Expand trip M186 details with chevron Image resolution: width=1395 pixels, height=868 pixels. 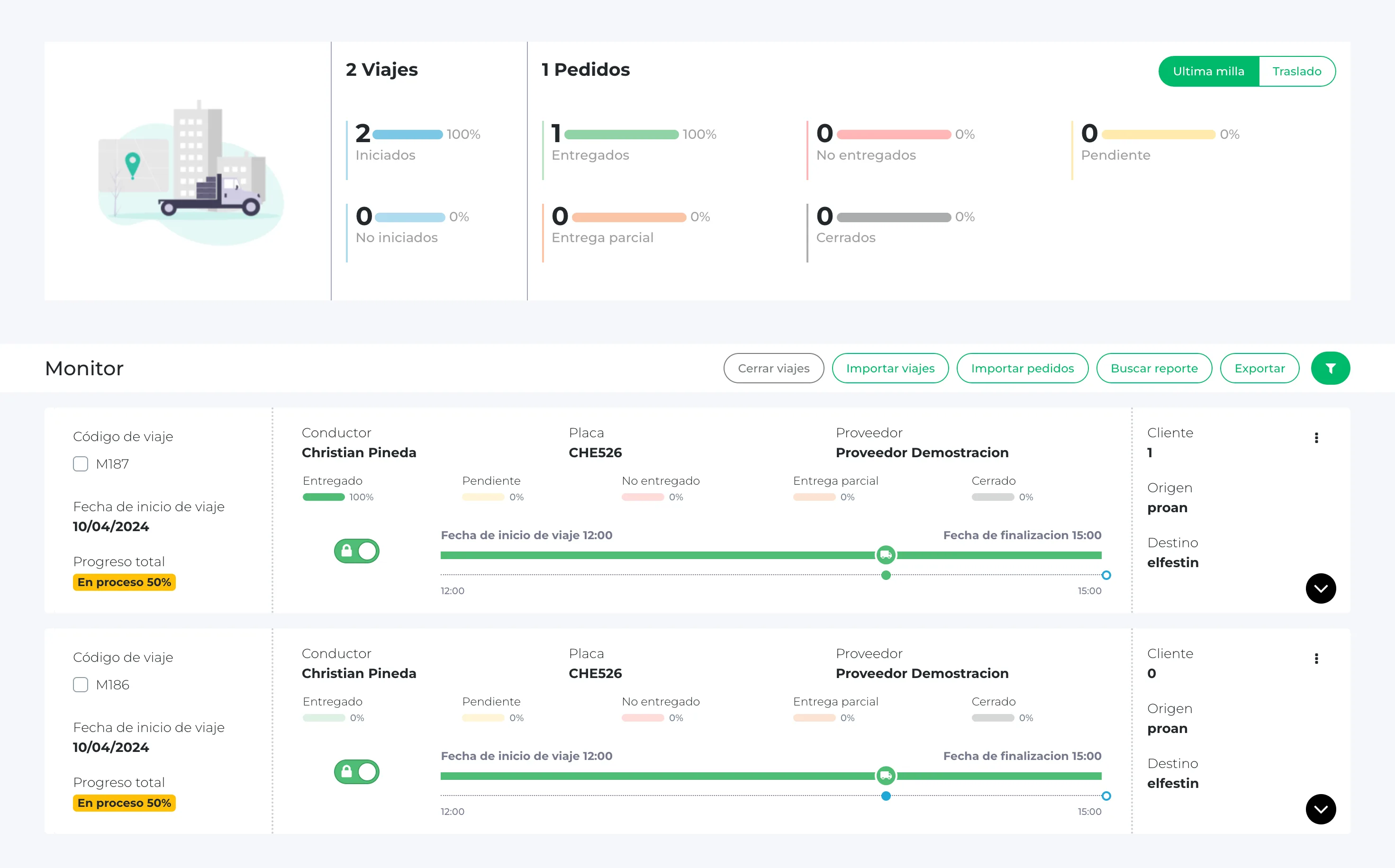[1321, 809]
